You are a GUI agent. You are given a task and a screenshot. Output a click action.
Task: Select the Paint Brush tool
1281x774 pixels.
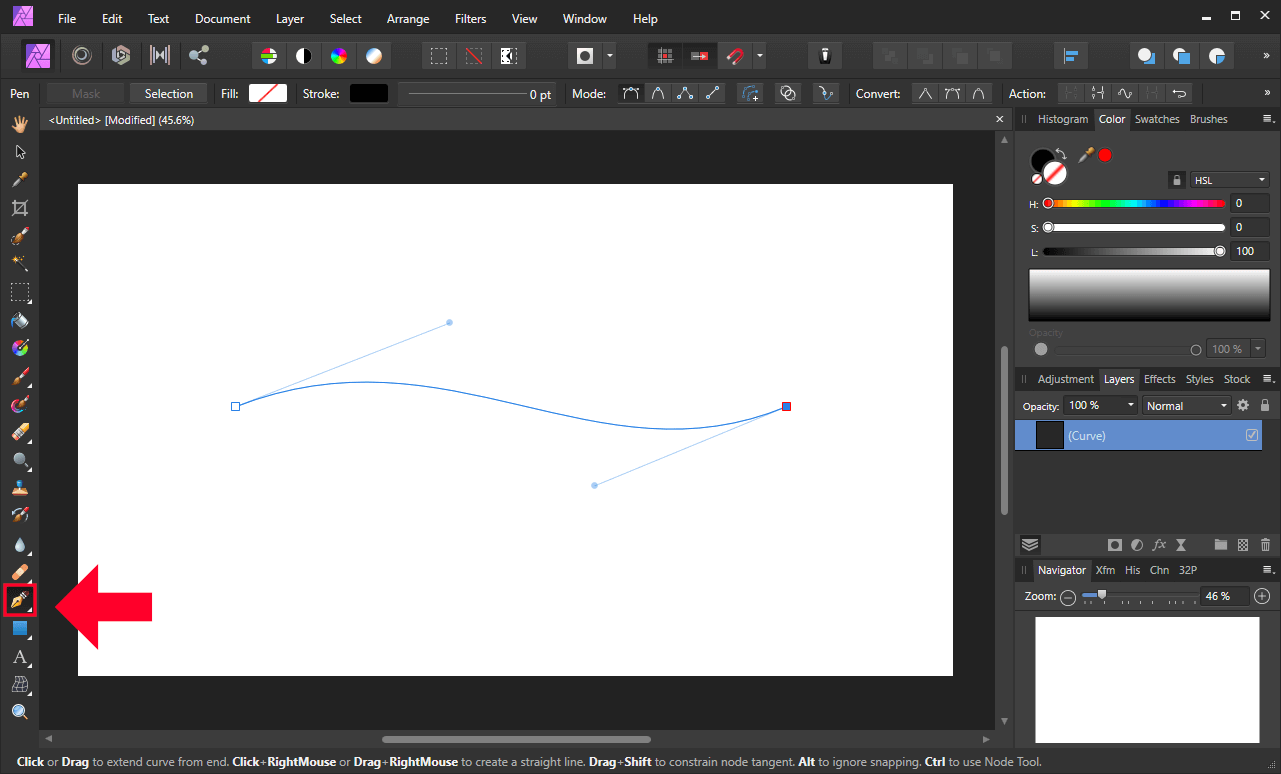click(x=19, y=377)
